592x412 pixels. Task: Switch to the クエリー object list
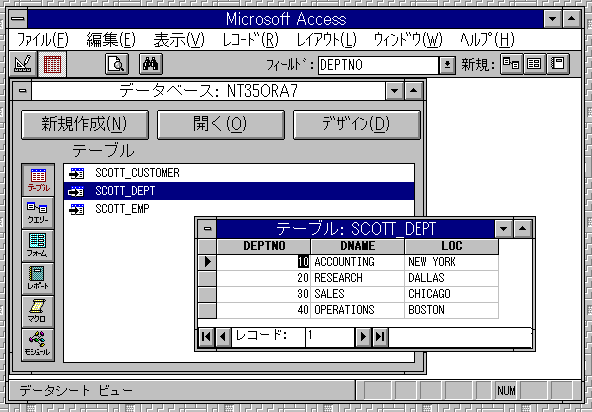[x=38, y=213]
